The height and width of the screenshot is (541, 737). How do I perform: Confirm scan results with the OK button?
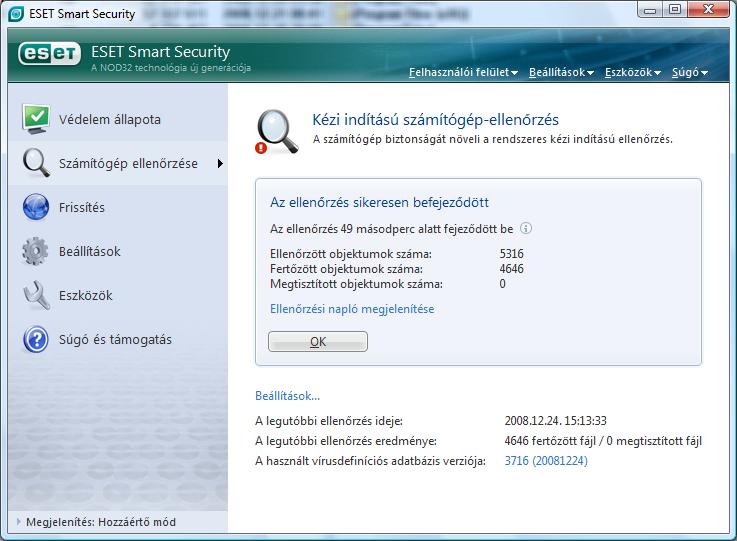click(318, 342)
